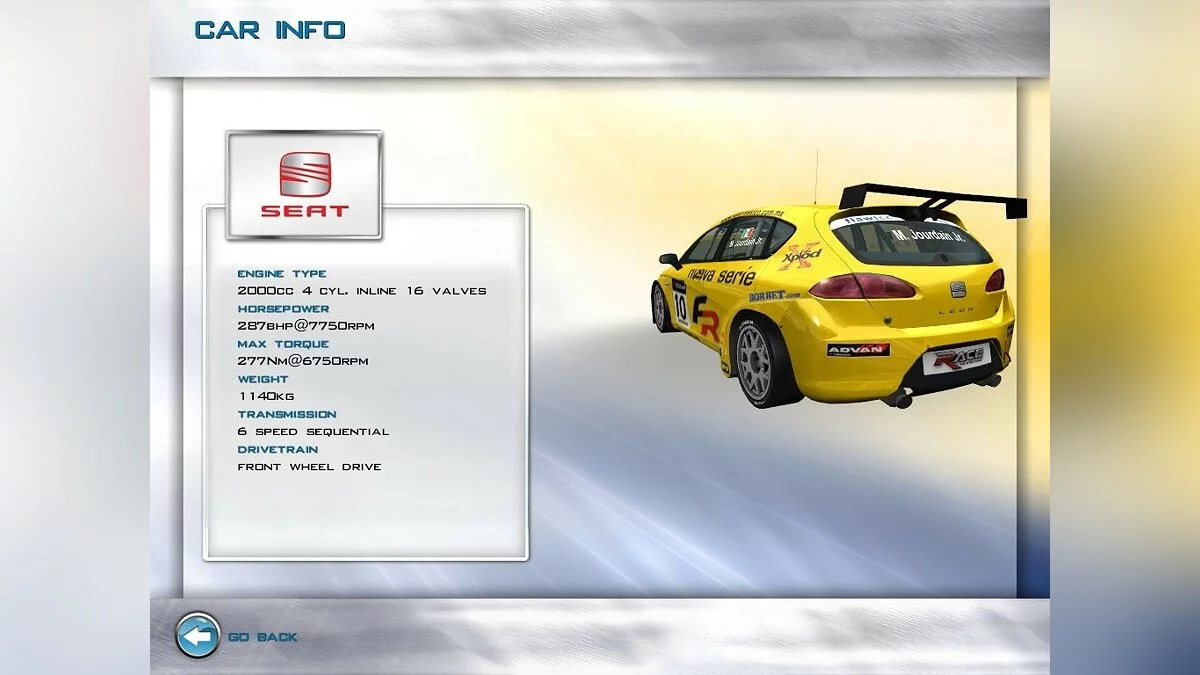Click the DRIVETRAIN heading
Image resolution: width=1200 pixels, height=675 pixels.
pyautogui.click(x=278, y=449)
